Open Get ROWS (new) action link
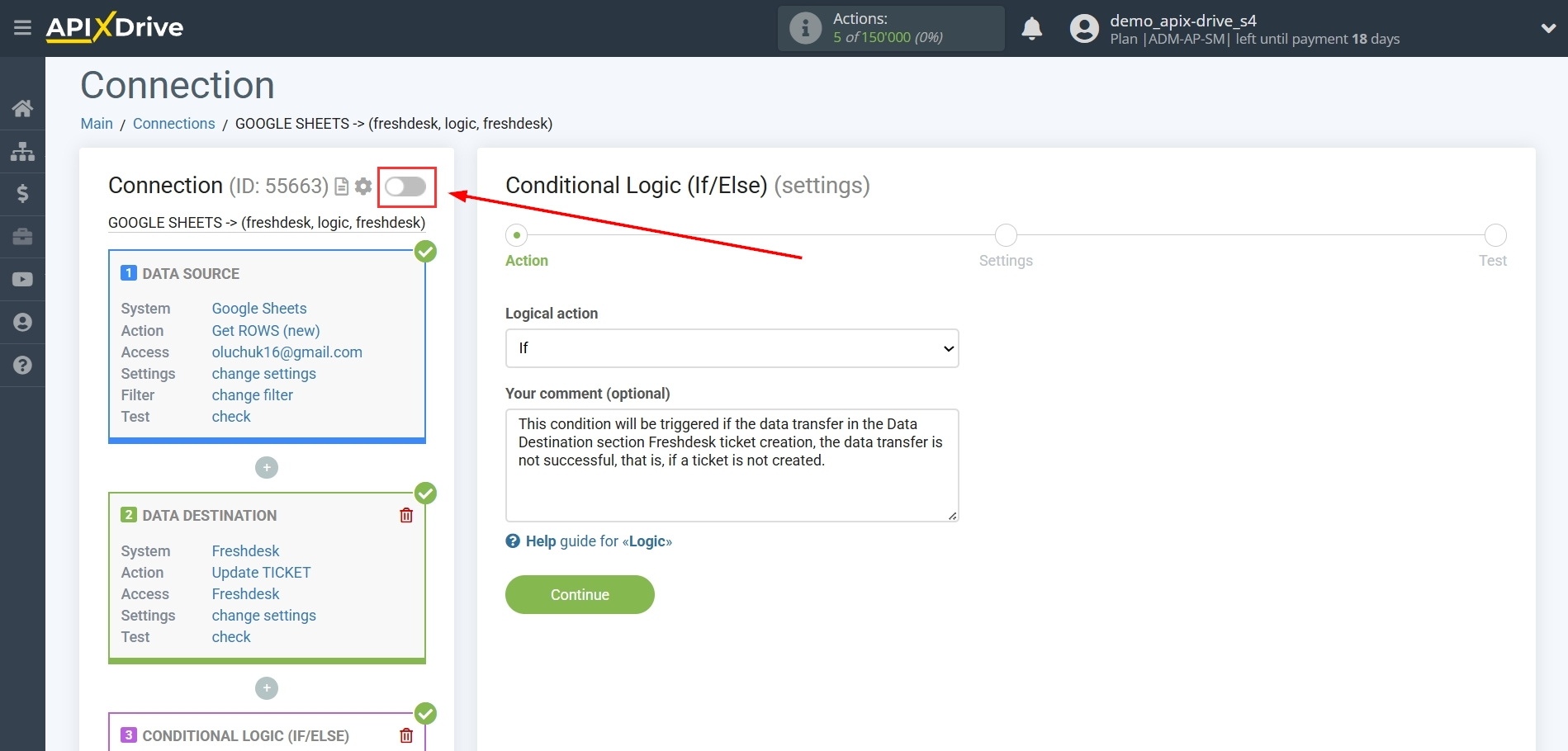 pos(266,331)
